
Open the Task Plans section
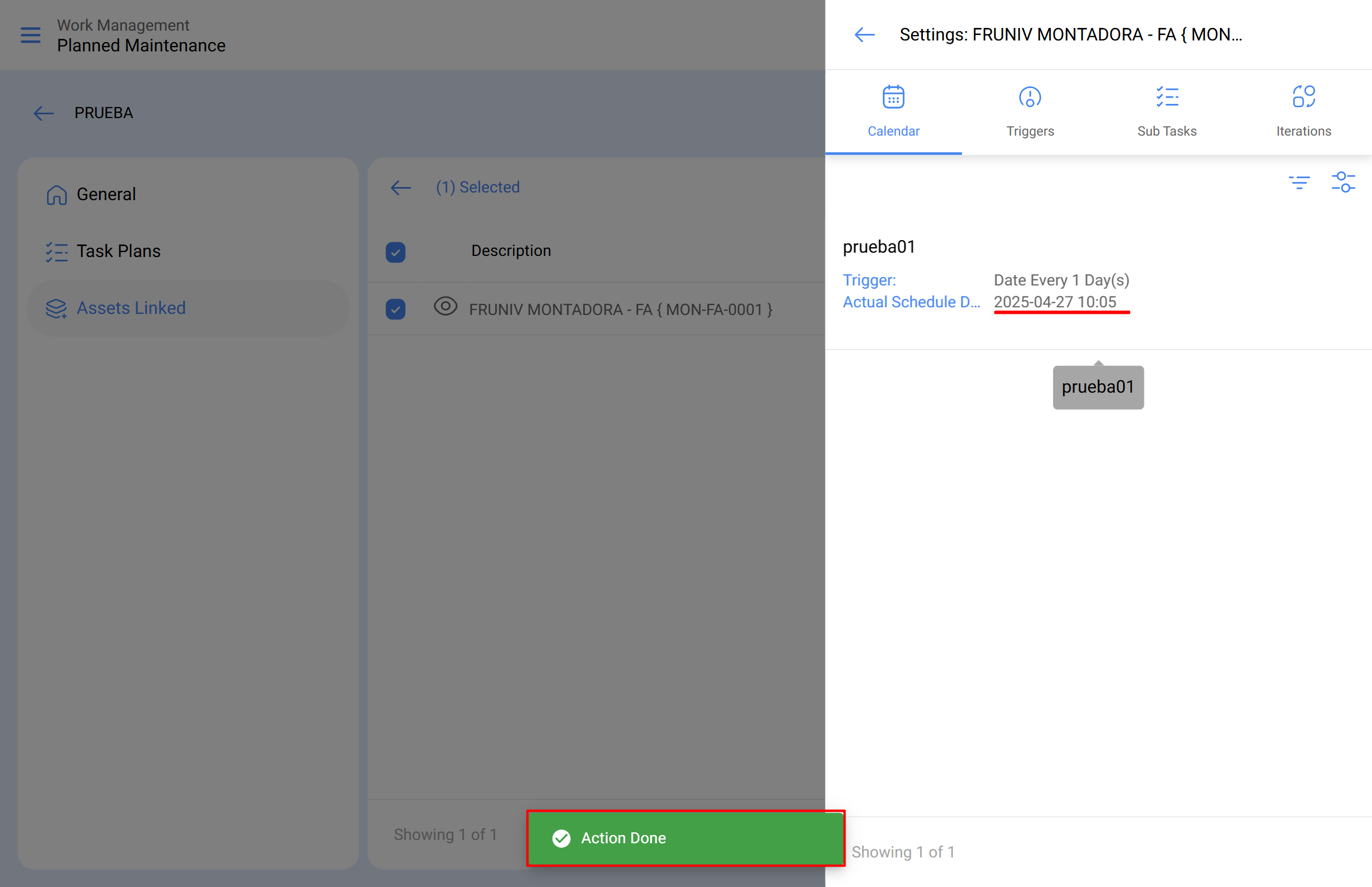[118, 251]
